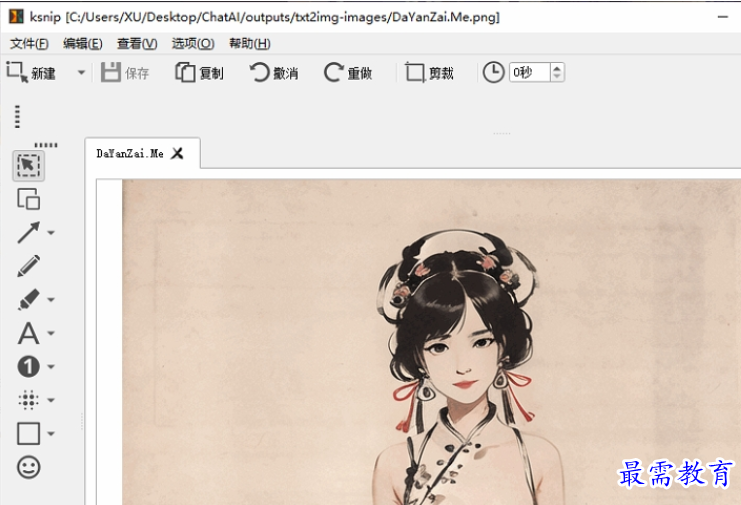Select the Arrow drawing tool
The width and height of the screenshot is (741, 505).
(x=28, y=232)
